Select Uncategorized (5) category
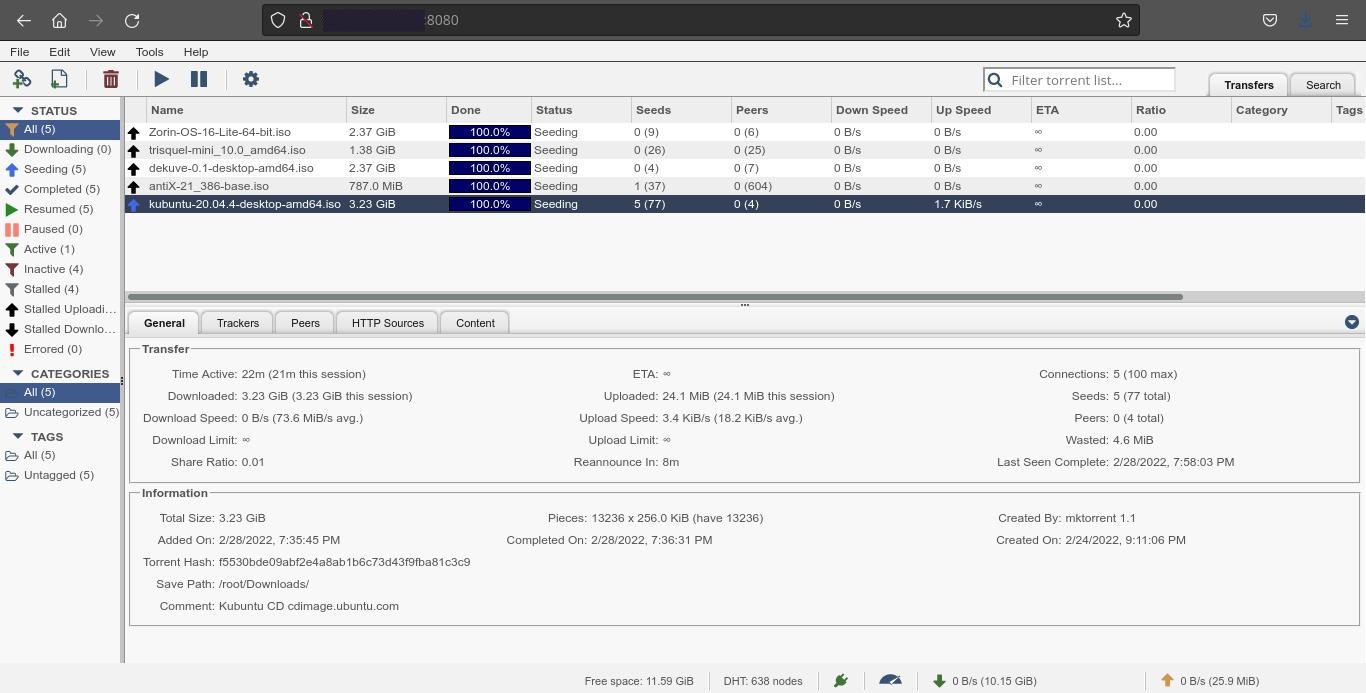 (60, 412)
